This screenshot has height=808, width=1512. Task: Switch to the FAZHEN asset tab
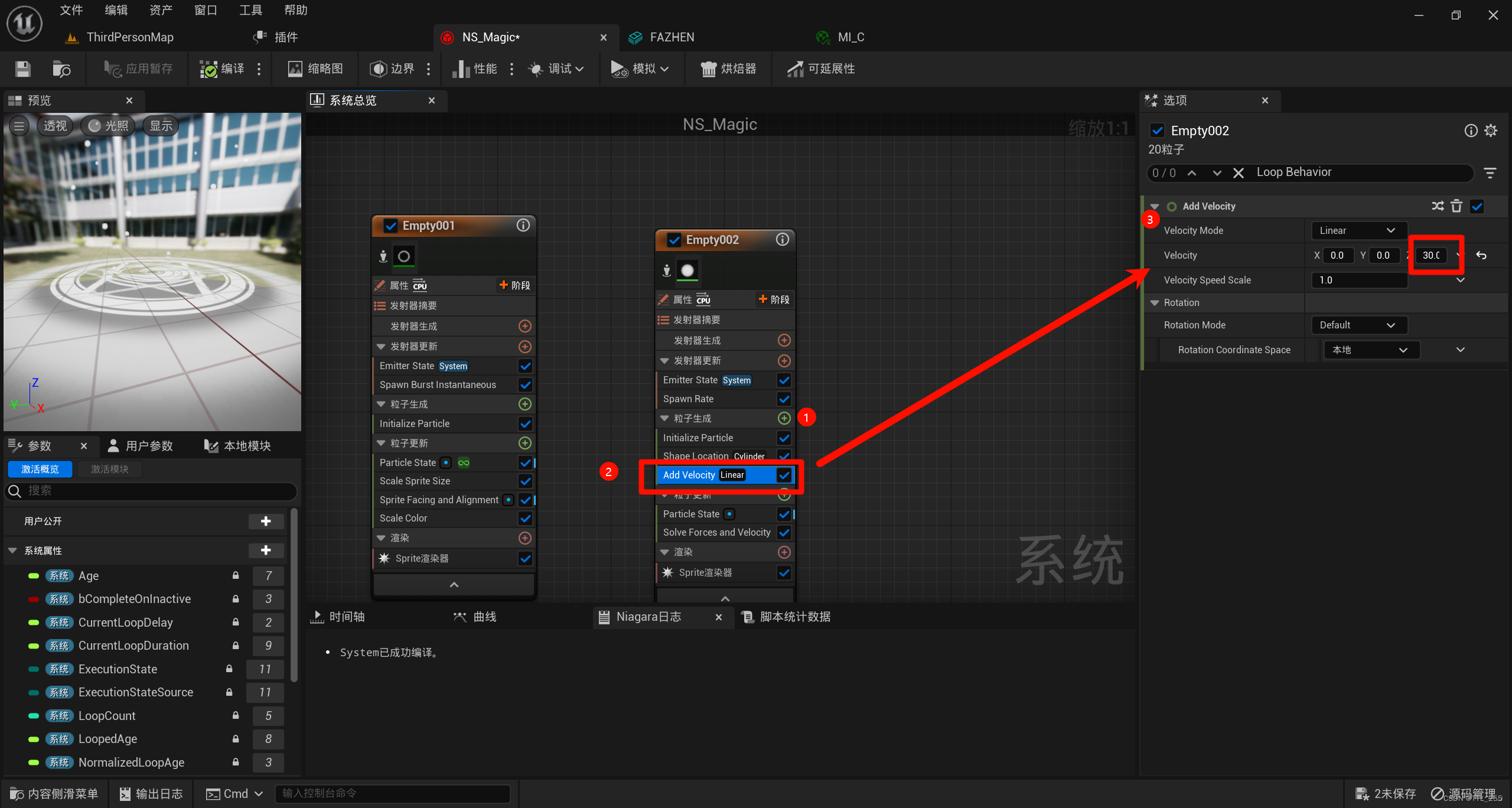click(672, 37)
